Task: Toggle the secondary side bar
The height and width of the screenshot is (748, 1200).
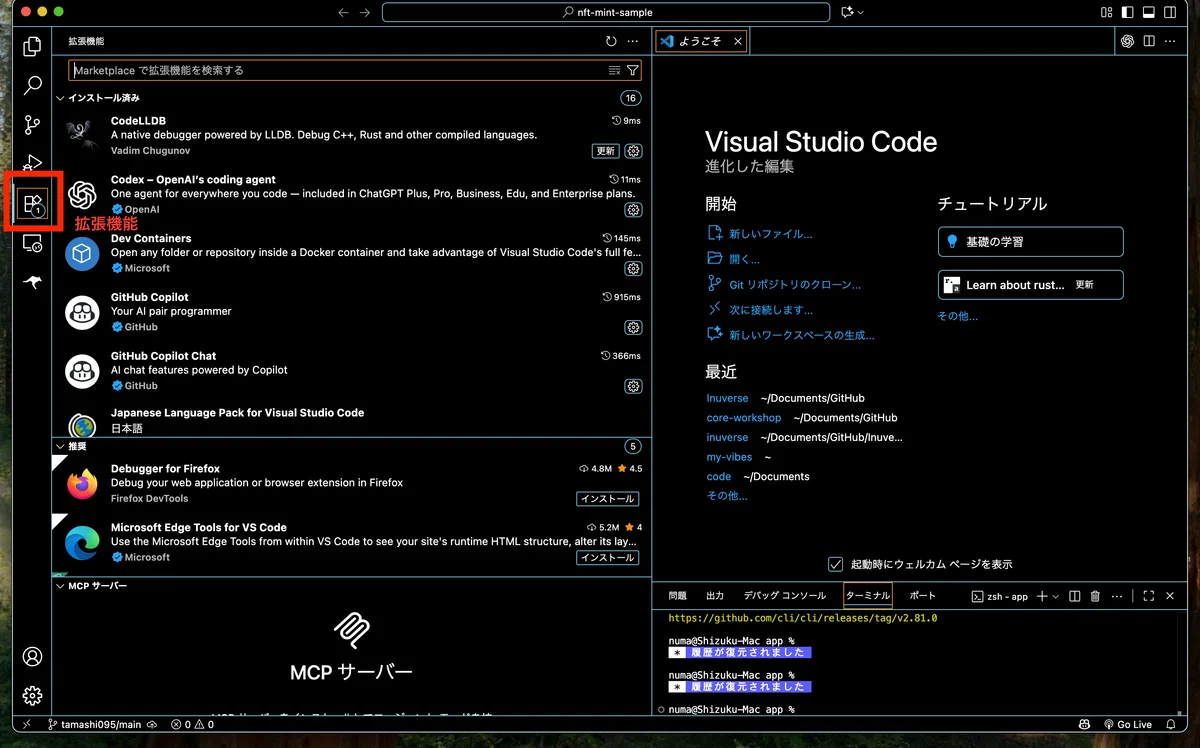Action: click(1170, 12)
